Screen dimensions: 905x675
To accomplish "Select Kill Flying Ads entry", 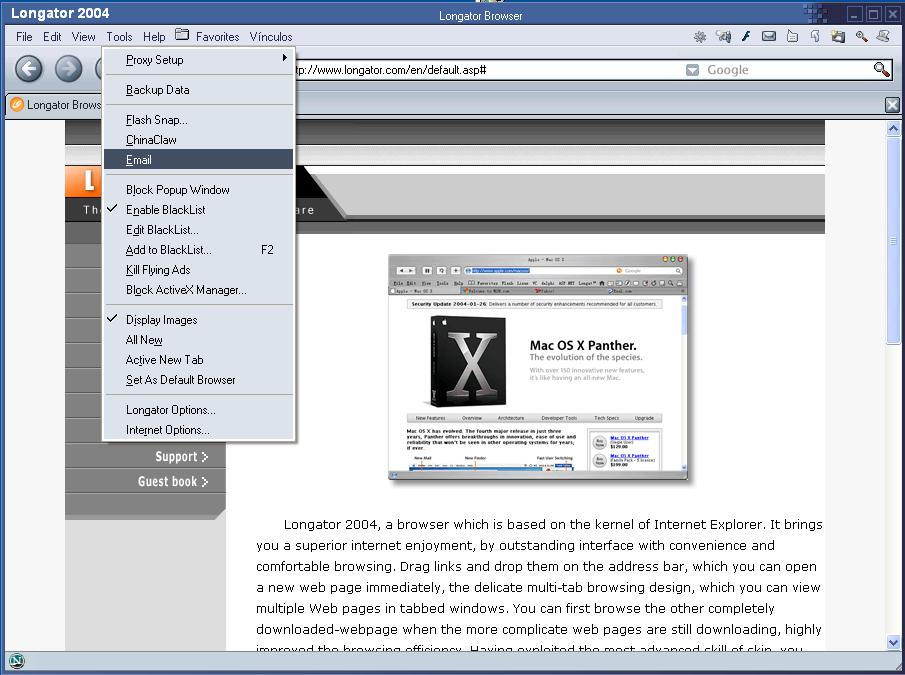I will point(199,270).
